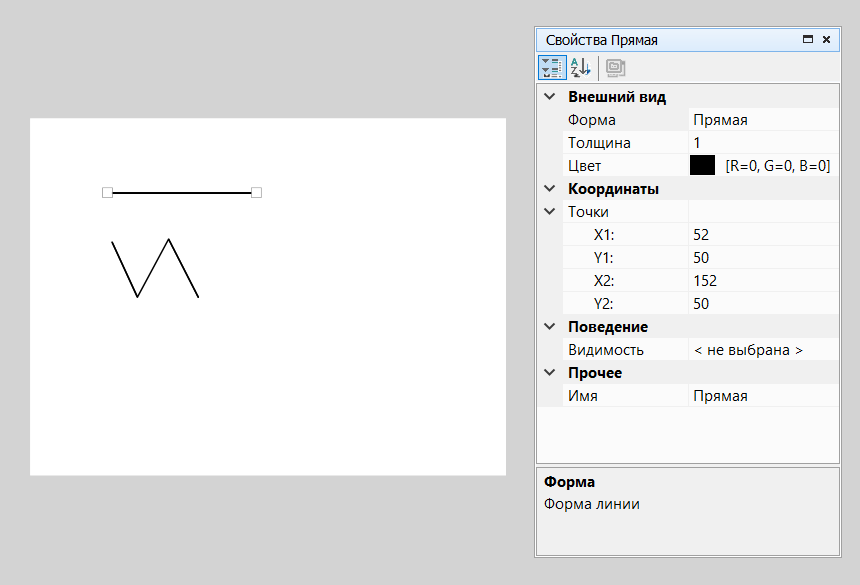The height and width of the screenshot is (585, 860).
Task: Edit the Имя property value
Action: pos(762,396)
